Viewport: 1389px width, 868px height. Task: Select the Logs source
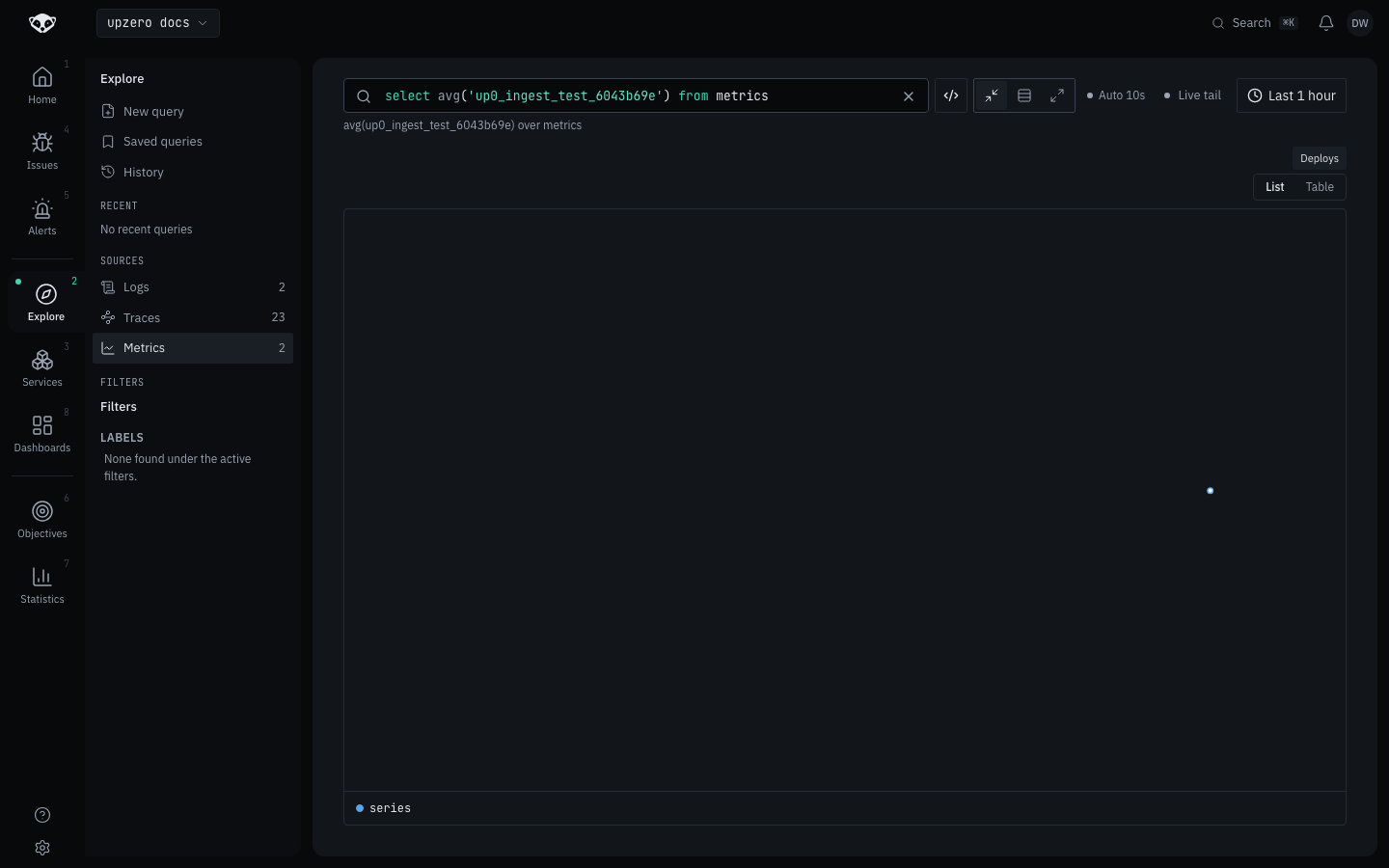point(193,287)
